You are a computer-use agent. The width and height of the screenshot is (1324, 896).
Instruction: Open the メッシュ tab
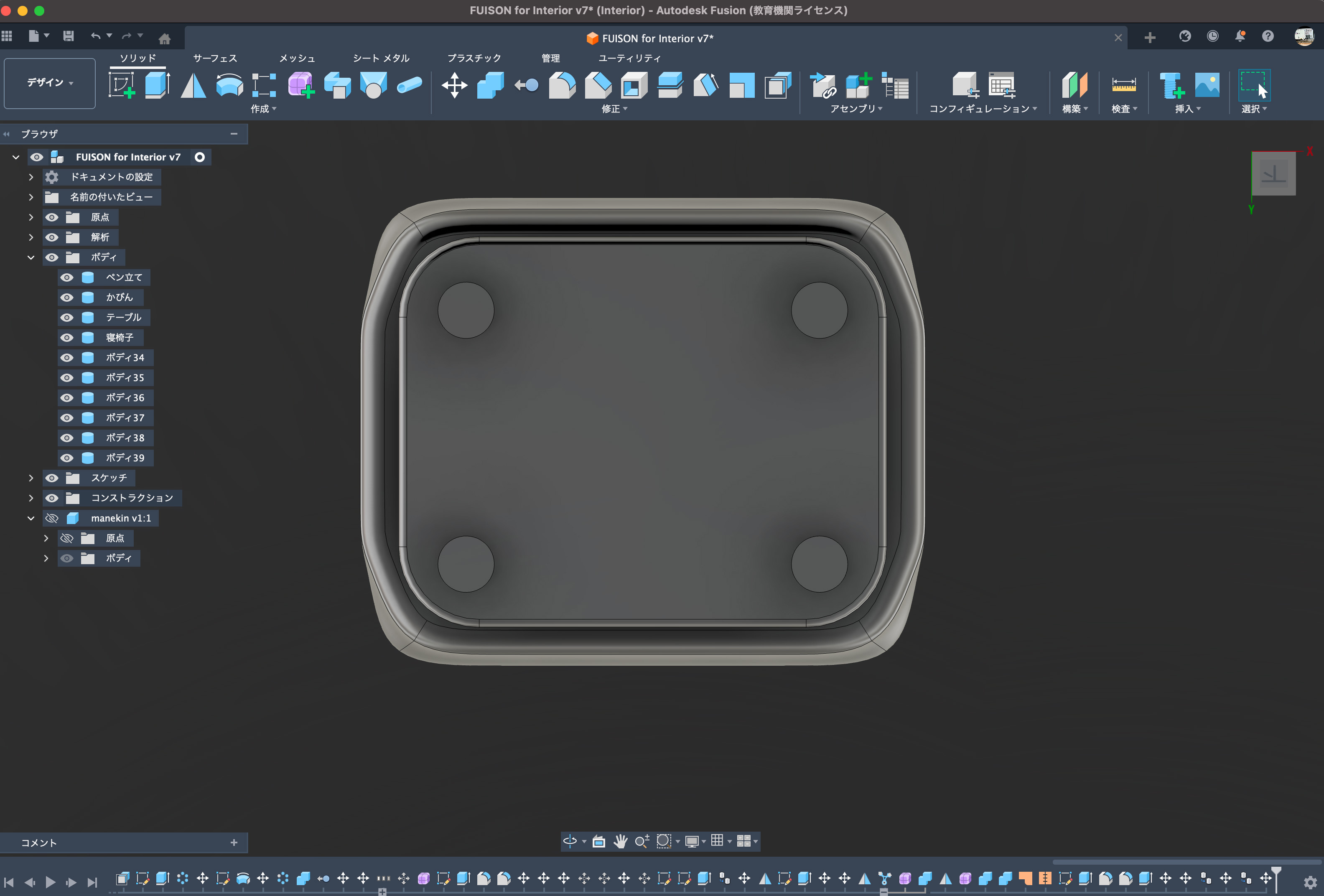[297, 58]
